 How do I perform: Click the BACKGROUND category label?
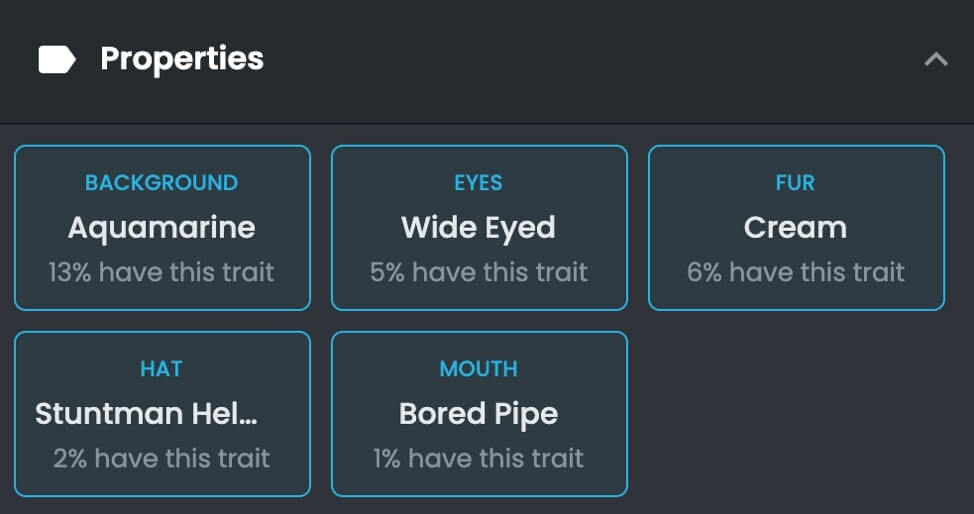pos(161,183)
